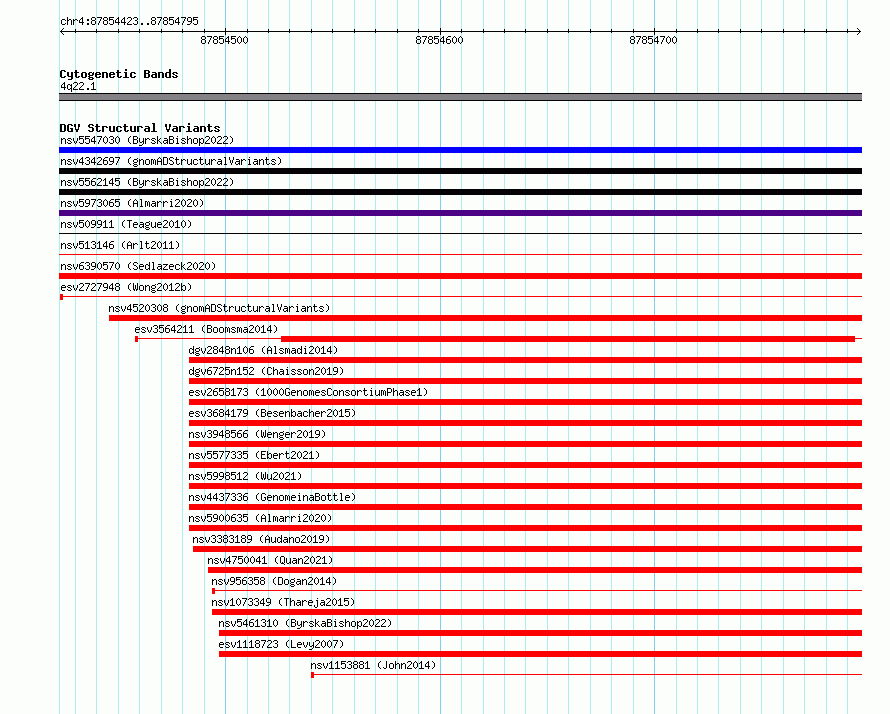Open nsv4342697 (gnomADStructuralVariants) label
Screen dimensions: 890x714
171,161
